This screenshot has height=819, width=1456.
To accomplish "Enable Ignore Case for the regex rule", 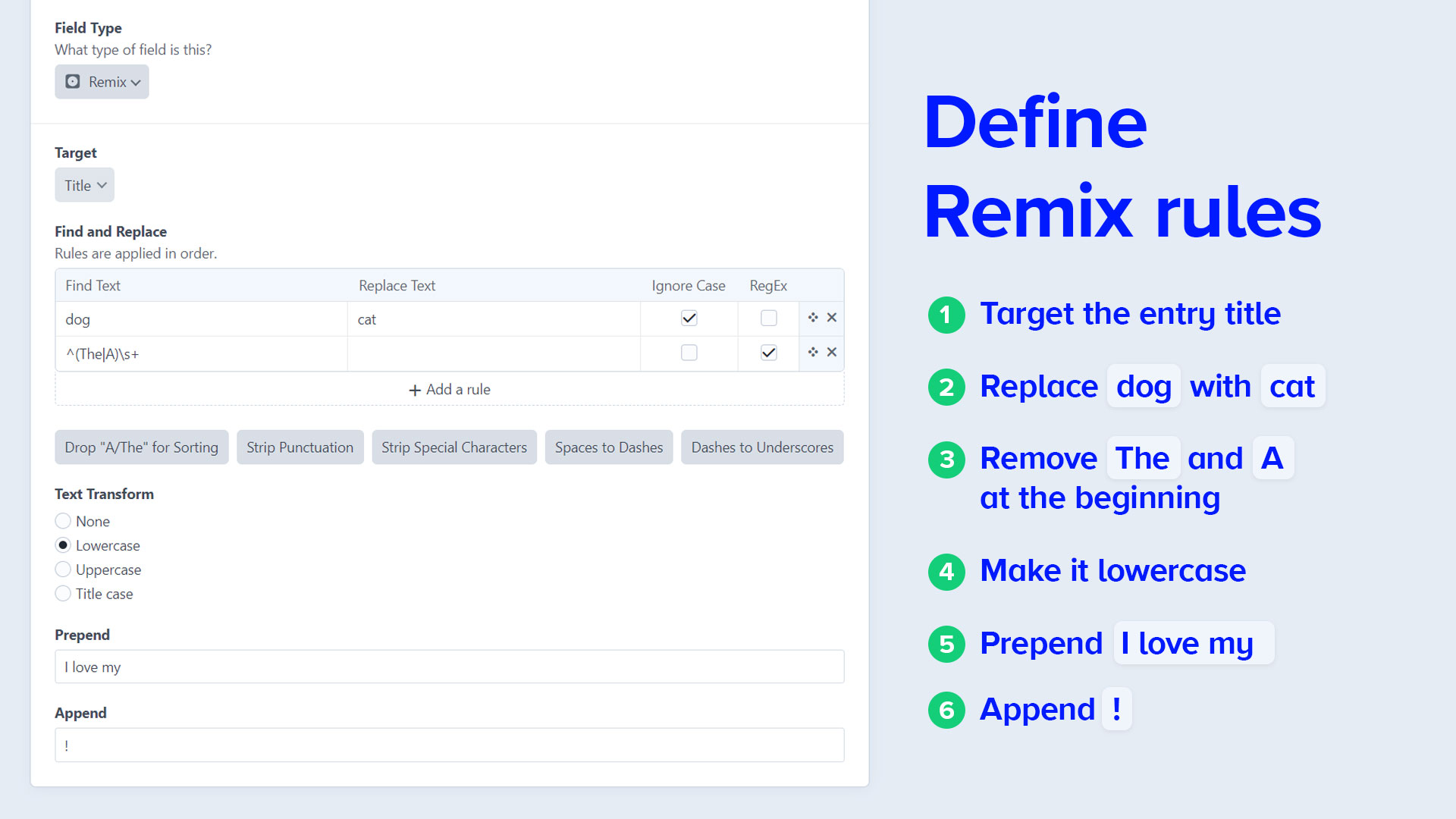I will tap(689, 353).
